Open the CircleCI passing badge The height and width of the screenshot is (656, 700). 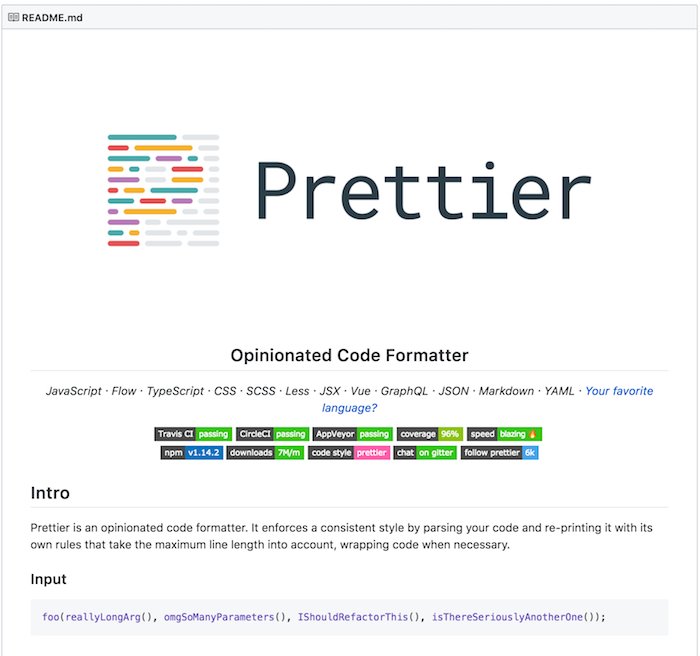[x=272, y=434]
